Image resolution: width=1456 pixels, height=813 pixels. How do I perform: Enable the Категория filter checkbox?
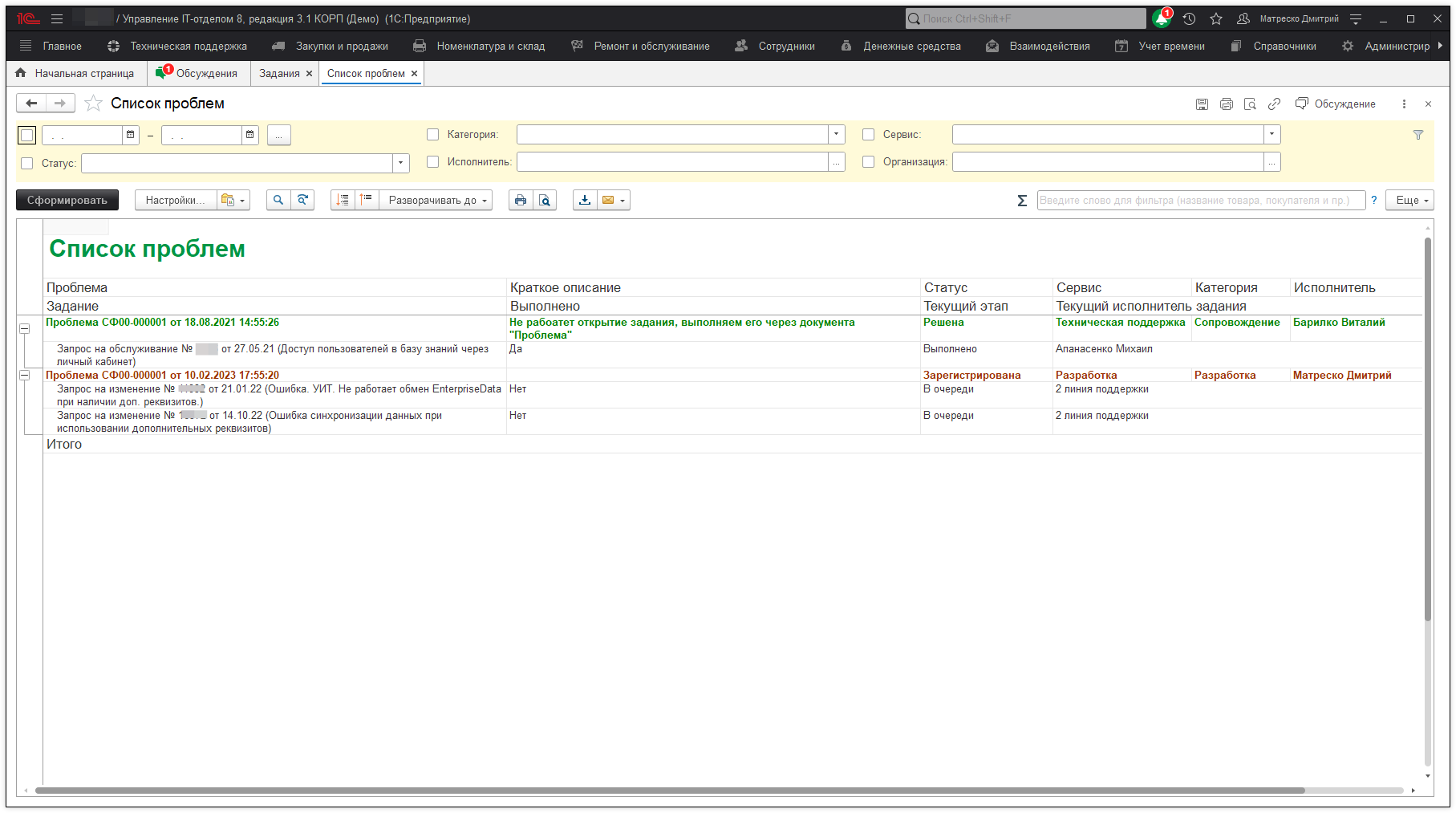[433, 135]
